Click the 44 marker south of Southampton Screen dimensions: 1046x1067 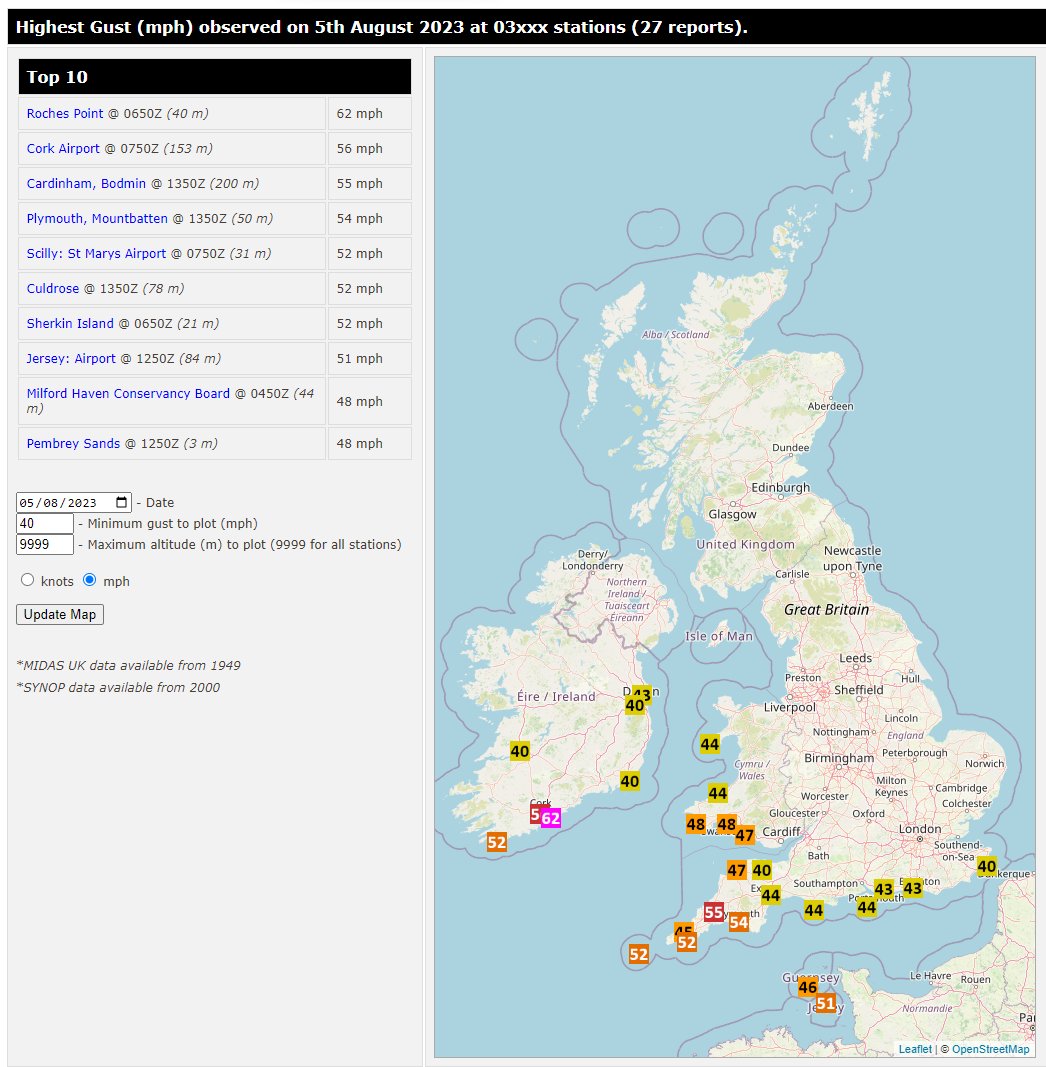[813, 910]
